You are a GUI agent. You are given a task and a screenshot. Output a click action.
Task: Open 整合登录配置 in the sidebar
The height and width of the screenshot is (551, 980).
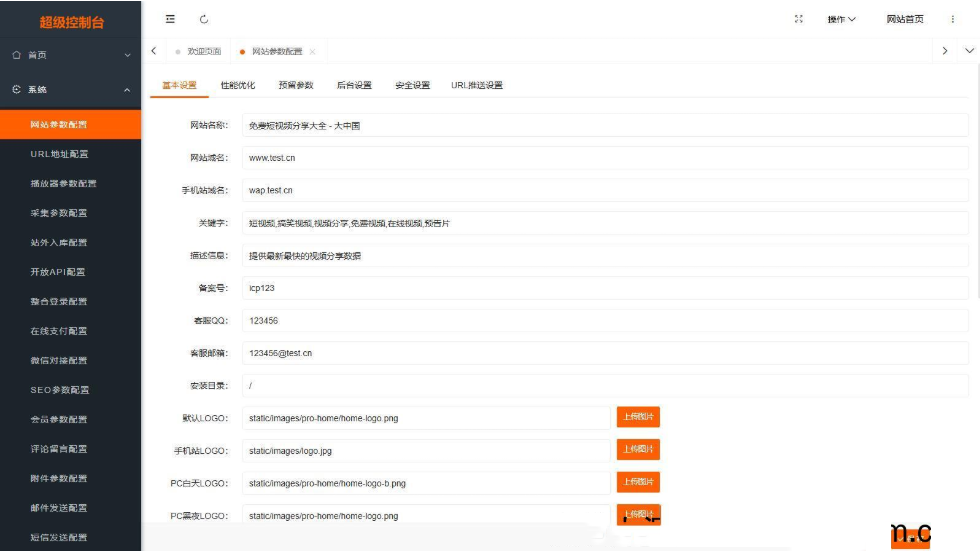pyautogui.click(x=71, y=301)
